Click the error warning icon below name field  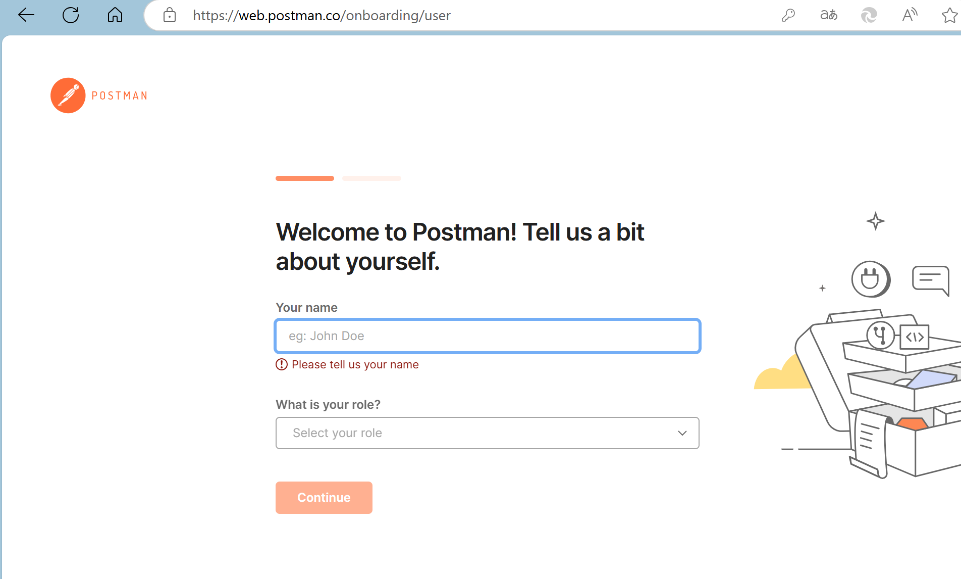pos(281,364)
